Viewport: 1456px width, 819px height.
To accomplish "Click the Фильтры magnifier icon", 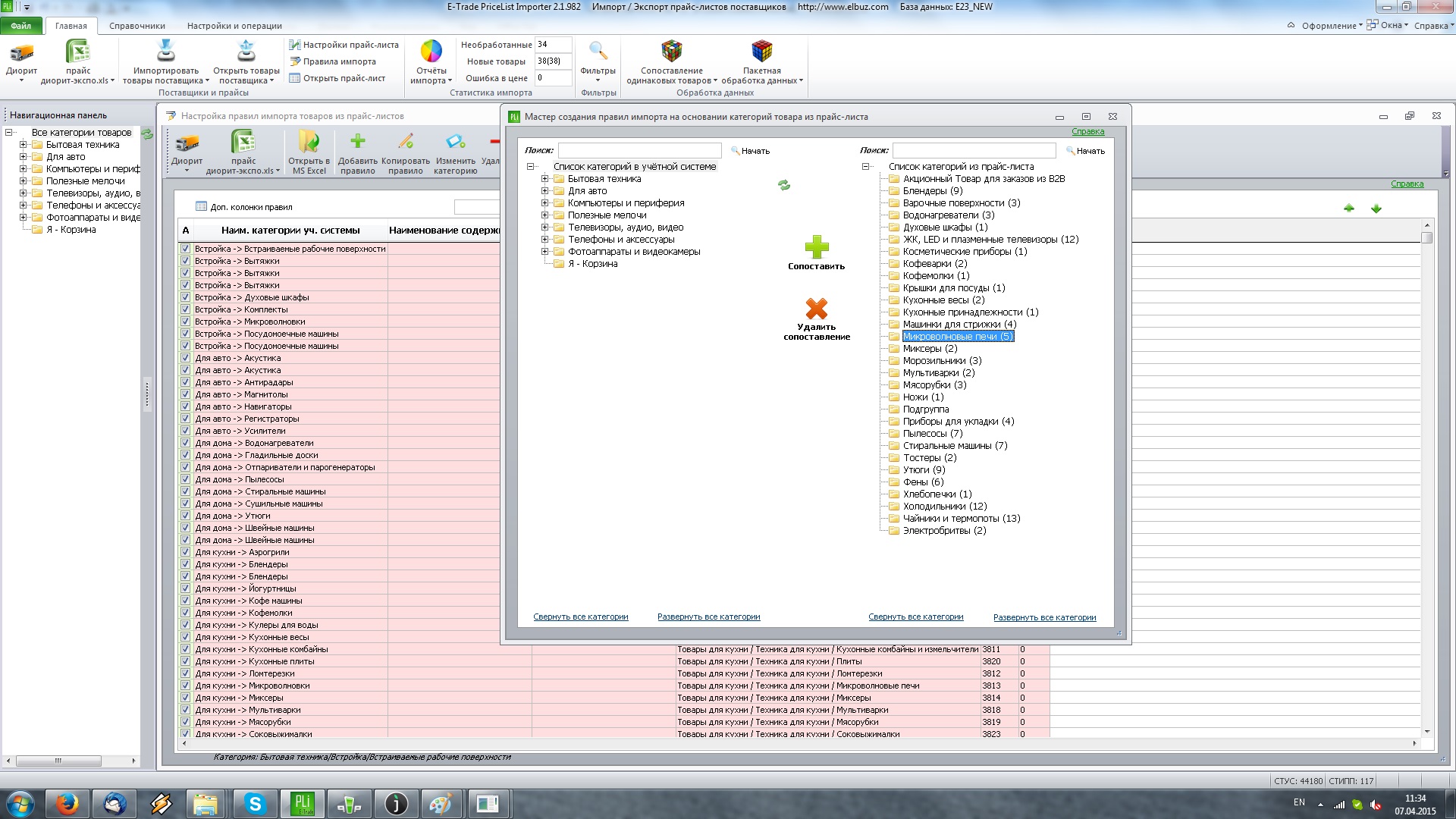I will click(598, 52).
